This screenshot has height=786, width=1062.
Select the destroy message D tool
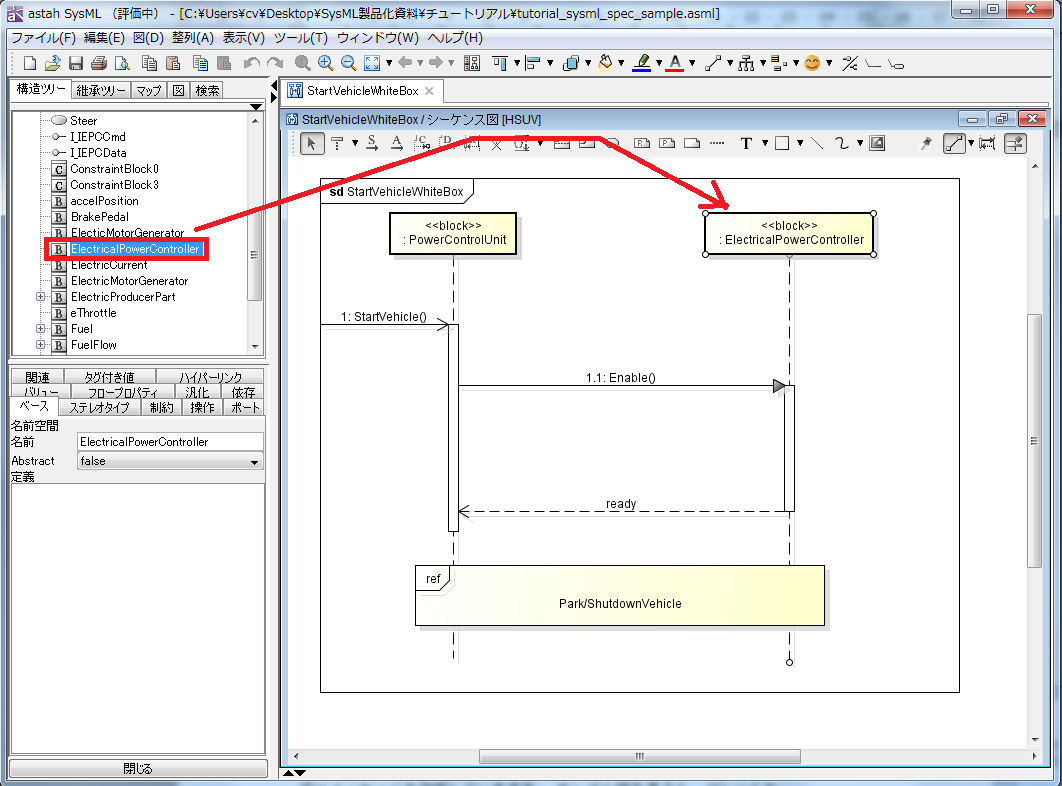tap(446, 143)
